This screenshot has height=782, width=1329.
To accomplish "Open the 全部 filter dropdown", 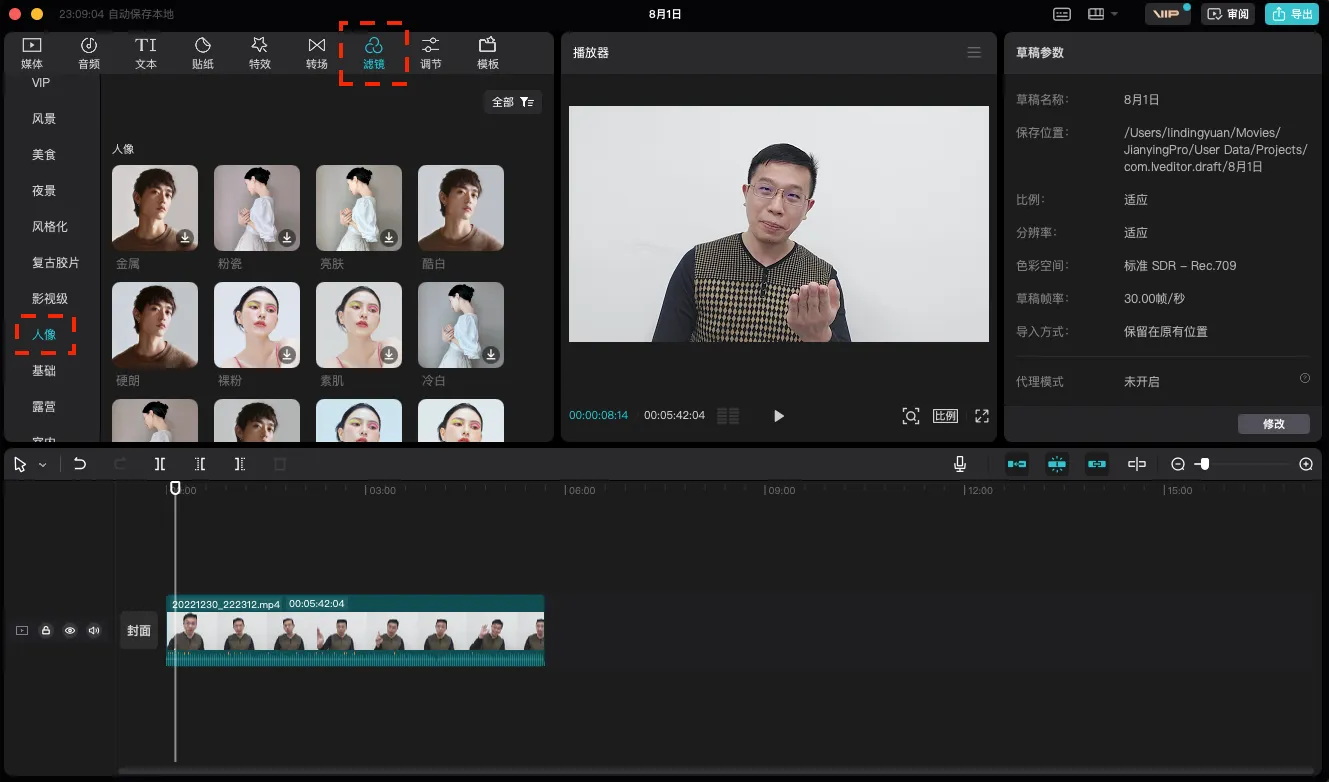I will [513, 102].
